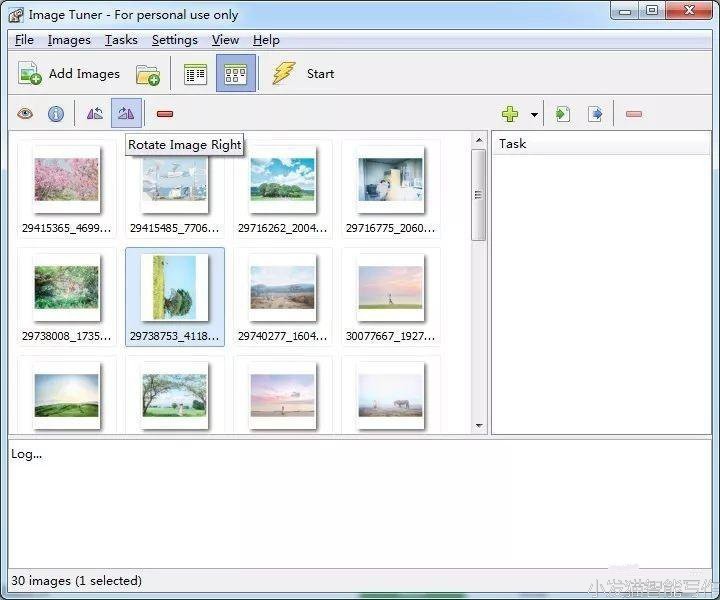
Task: Open the Tasks menu
Action: click(x=121, y=40)
